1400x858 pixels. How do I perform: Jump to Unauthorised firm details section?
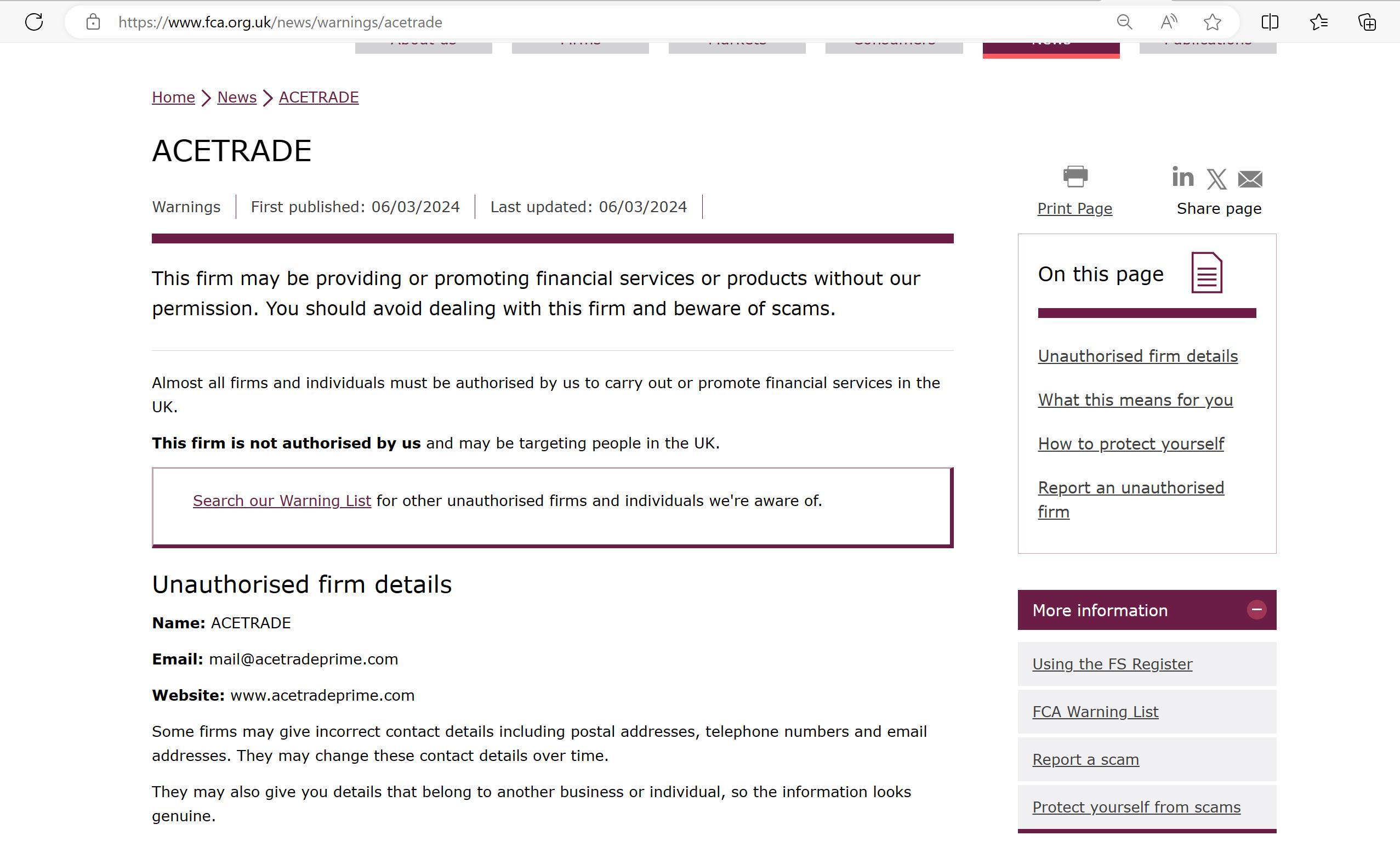coord(1137,356)
